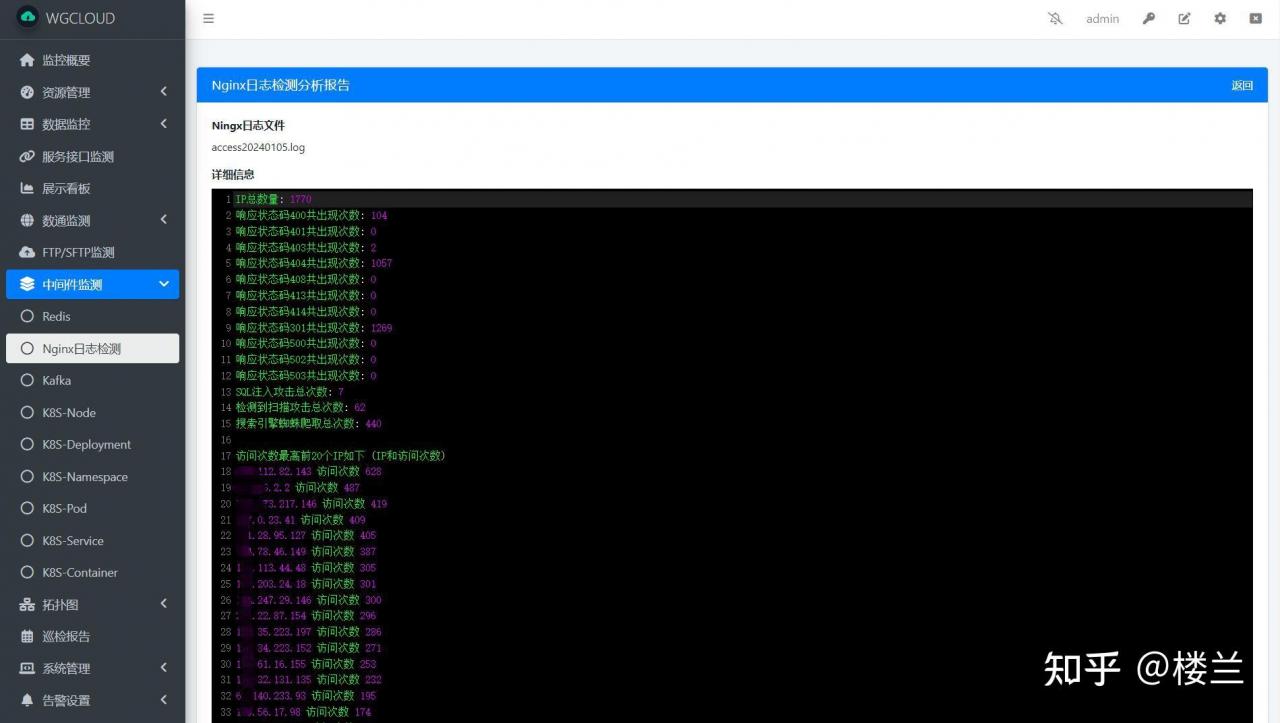Open the key password icon
The width and height of the screenshot is (1280, 723).
click(1149, 18)
